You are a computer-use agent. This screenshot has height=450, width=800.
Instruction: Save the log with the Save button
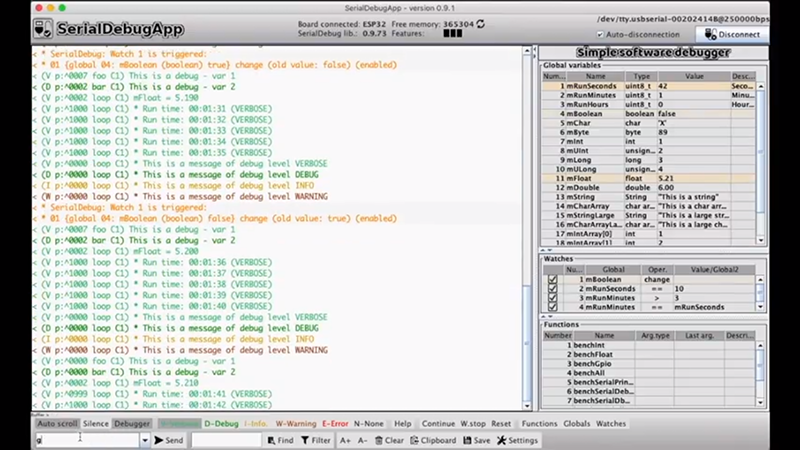pyautogui.click(x=476, y=440)
